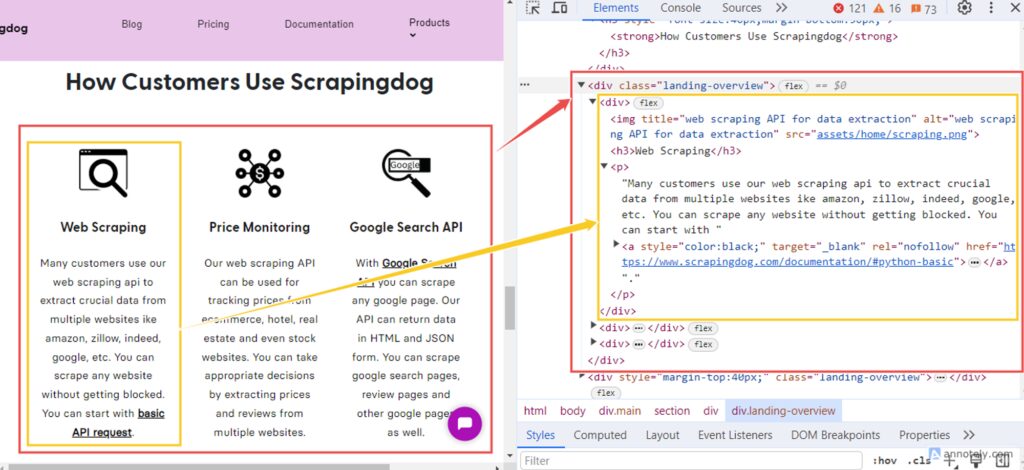Toggle the :hov element state button
1024x470 pixels.
click(884, 461)
